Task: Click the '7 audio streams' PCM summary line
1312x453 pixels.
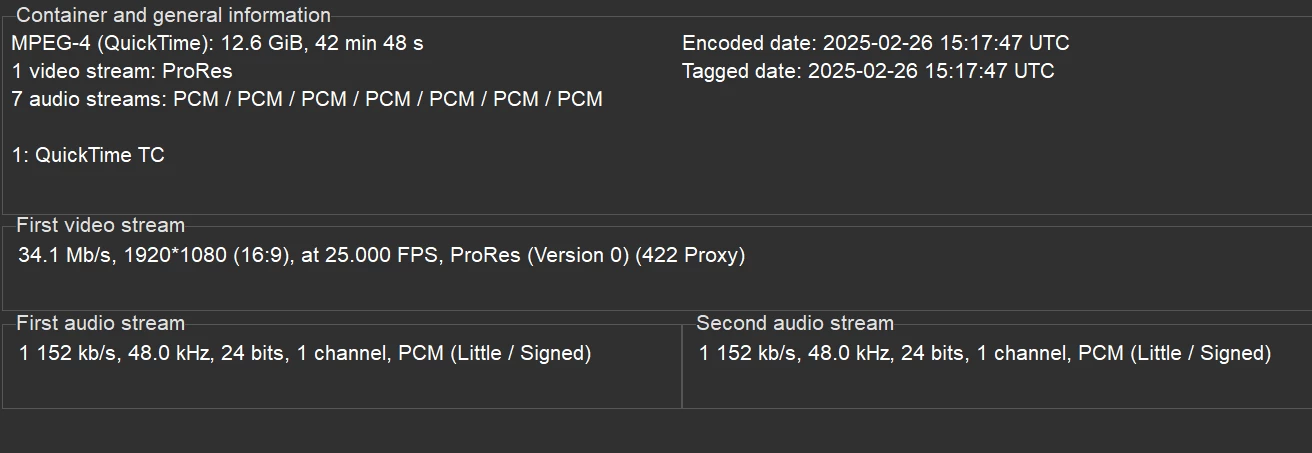Action: (307, 99)
